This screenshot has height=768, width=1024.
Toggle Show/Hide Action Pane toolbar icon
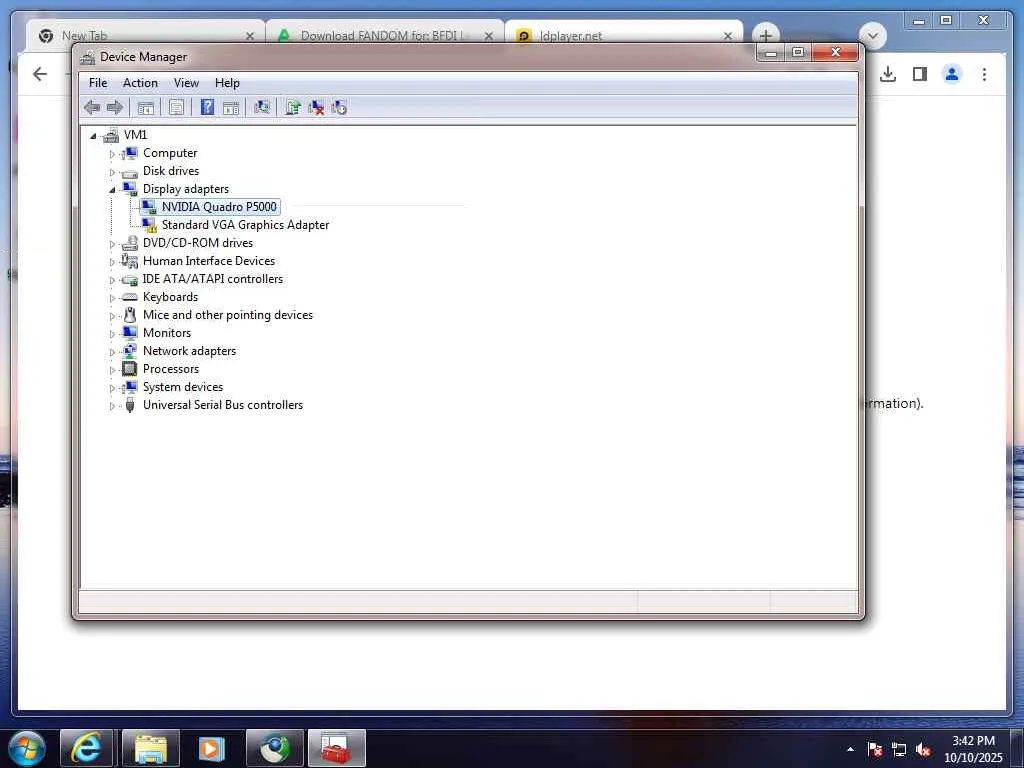tap(231, 108)
